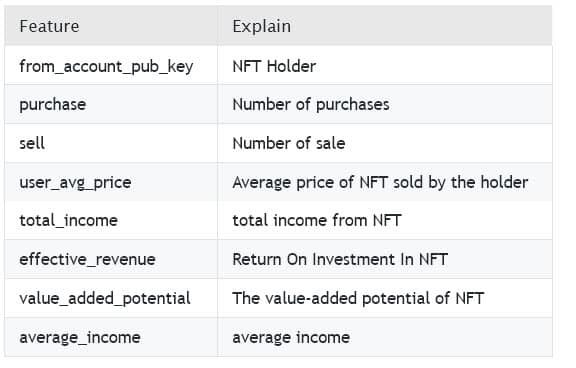
Task: Click the purchase feature cell
Action: coord(111,104)
